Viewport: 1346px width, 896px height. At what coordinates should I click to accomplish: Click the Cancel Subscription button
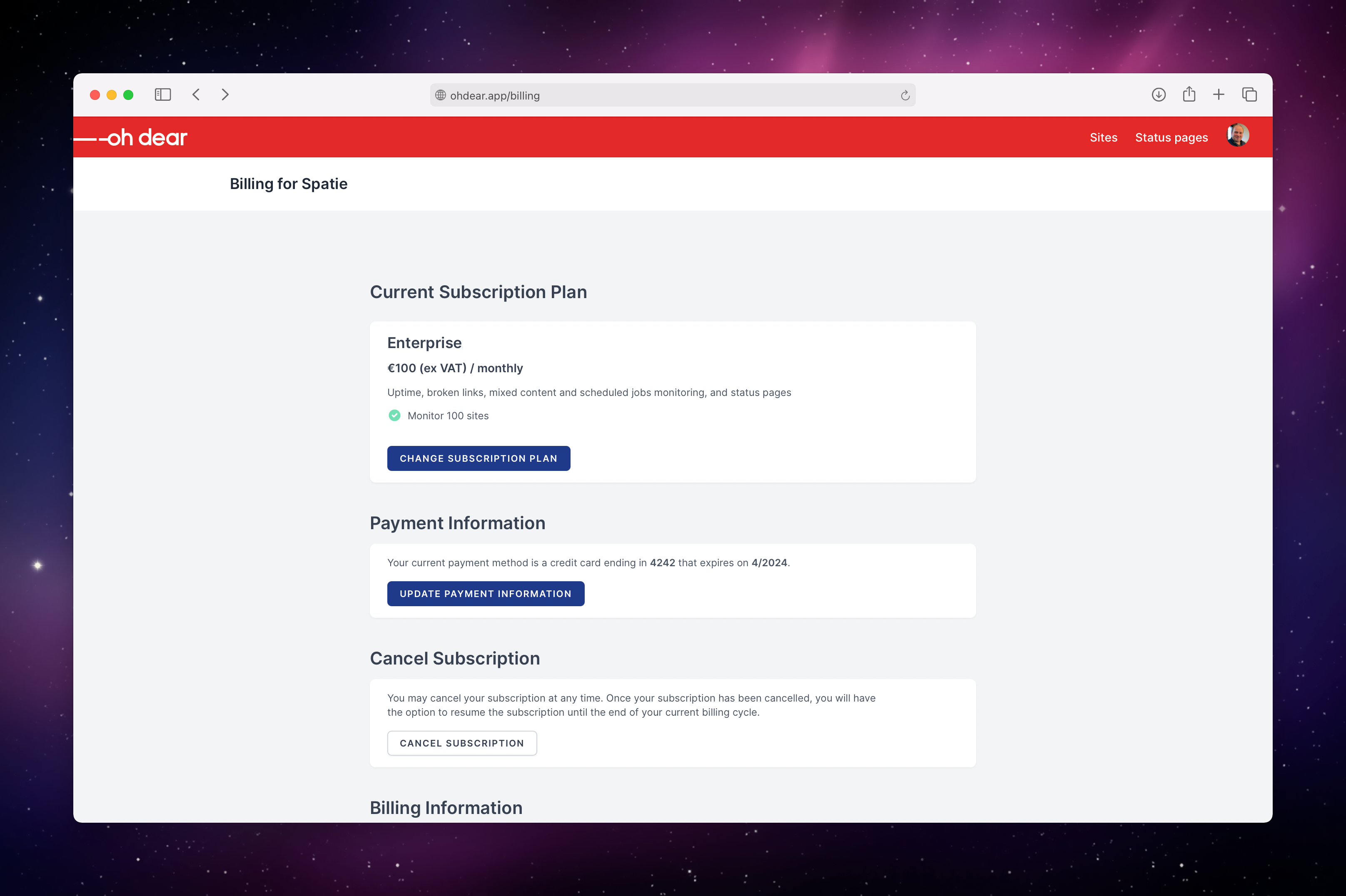click(462, 743)
